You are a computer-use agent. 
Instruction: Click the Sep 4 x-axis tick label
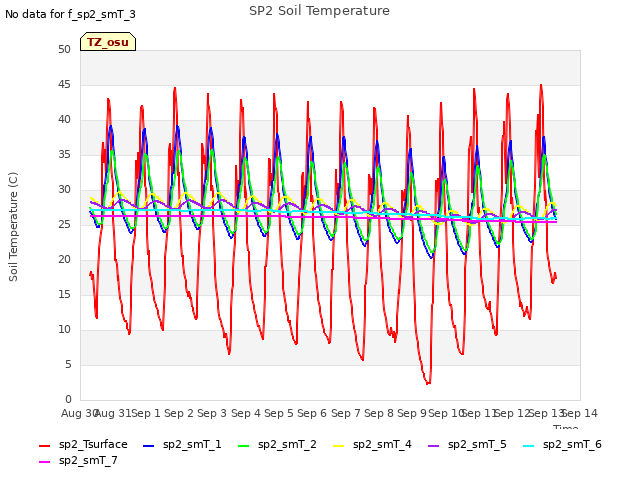click(x=246, y=413)
